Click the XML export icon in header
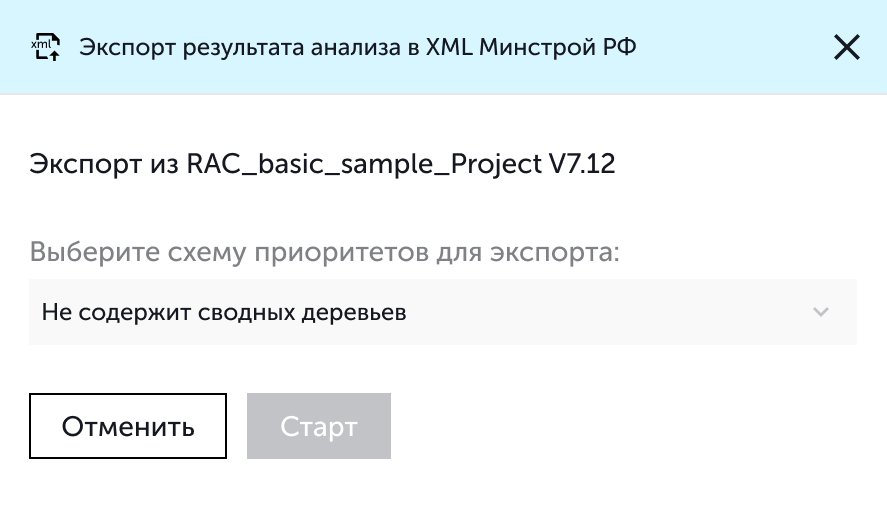The image size is (887, 506). pyautogui.click(x=45, y=47)
